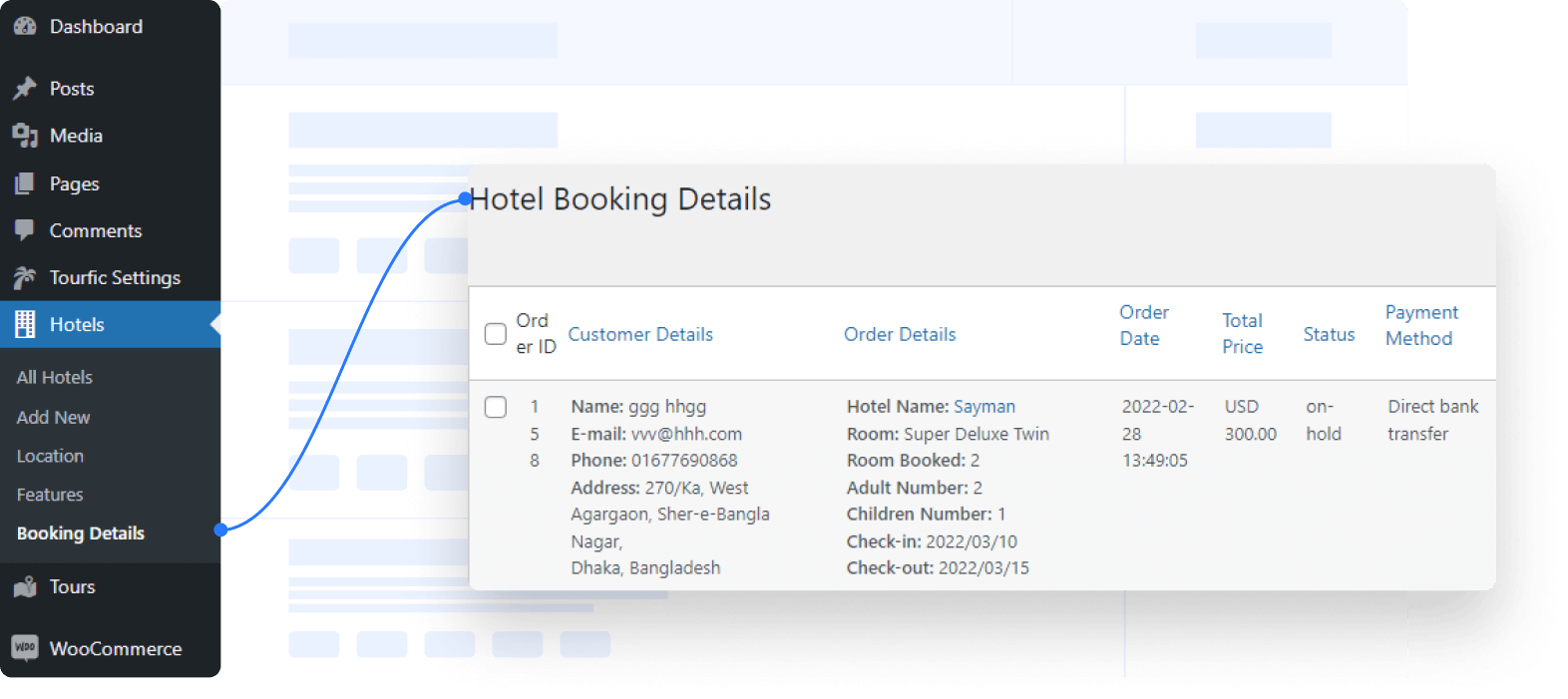Image resolution: width=1568 pixels, height=699 pixels.
Task: Sort by Status column header
Action: point(1329,334)
